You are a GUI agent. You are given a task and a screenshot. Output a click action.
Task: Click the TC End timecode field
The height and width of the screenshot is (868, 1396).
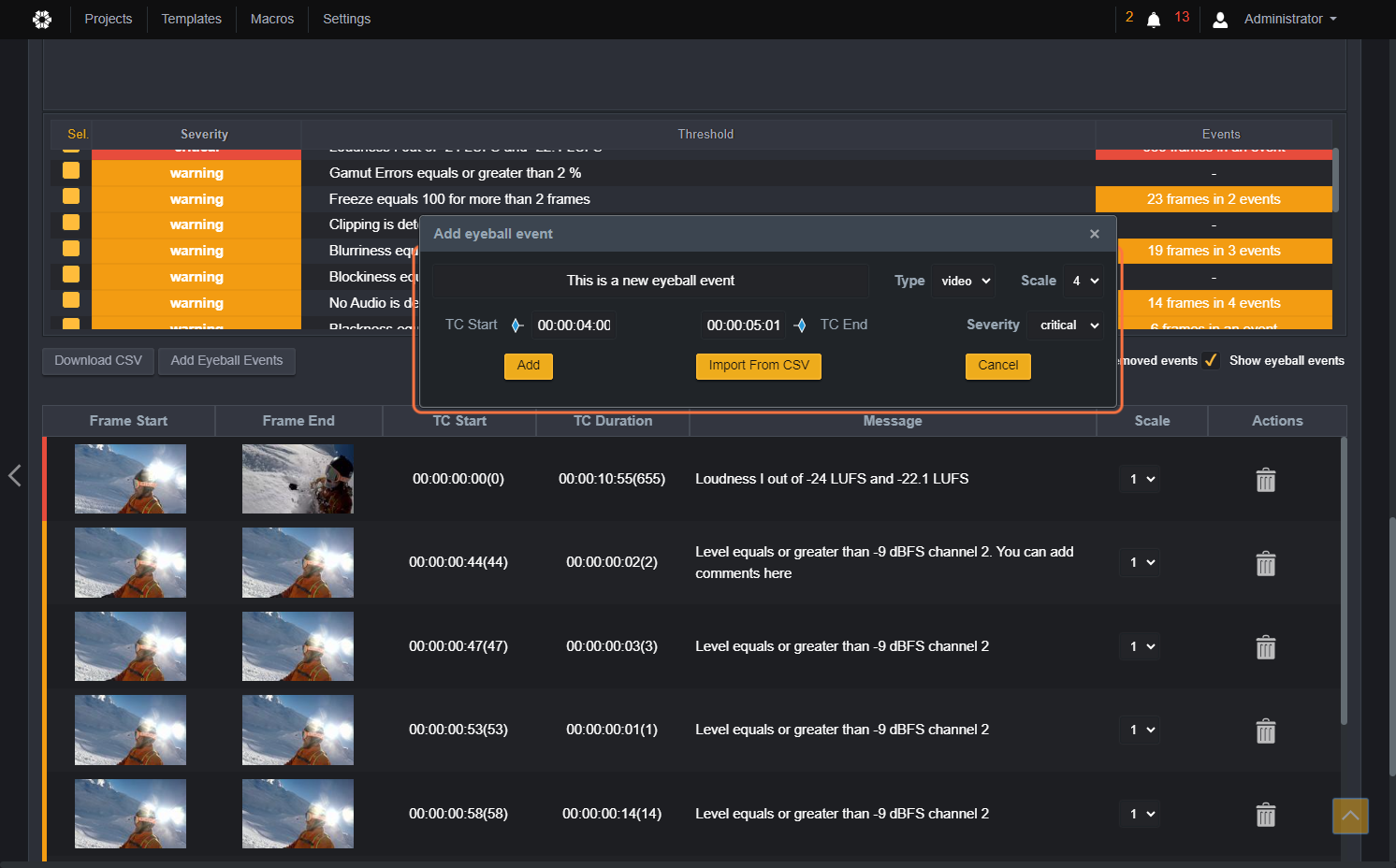pos(743,325)
